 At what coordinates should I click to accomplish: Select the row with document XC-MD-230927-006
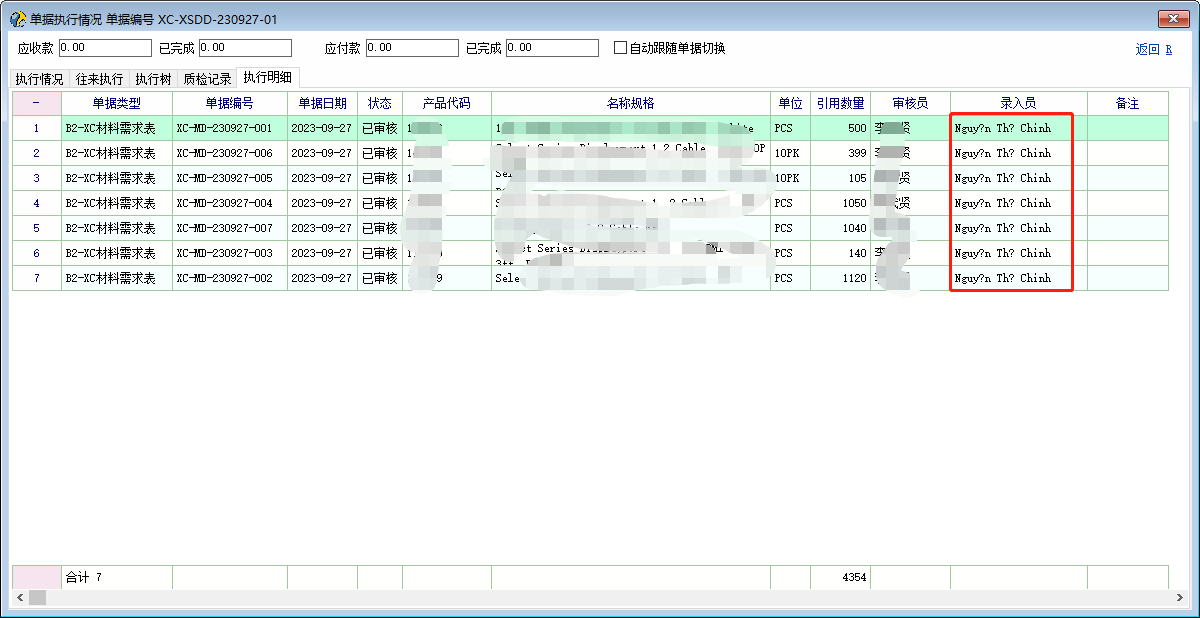pos(229,153)
